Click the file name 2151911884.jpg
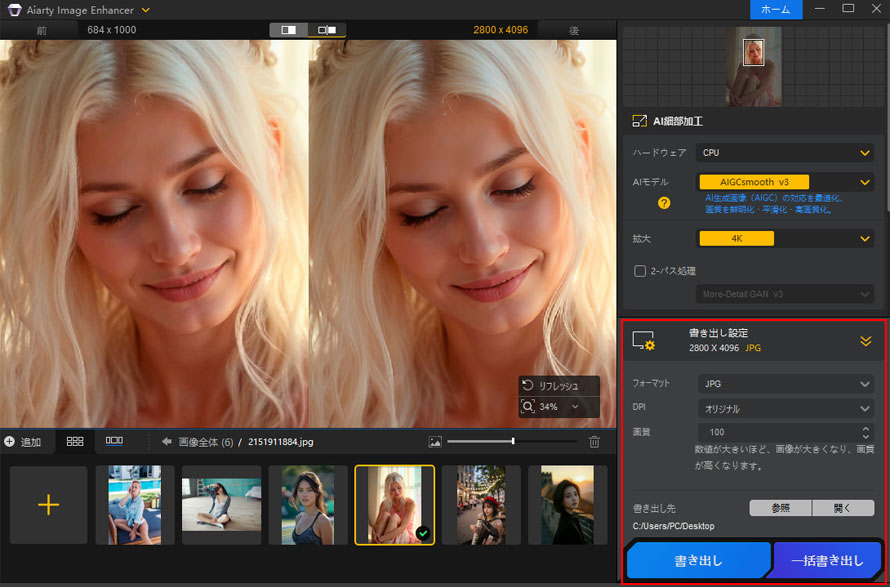This screenshot has height=587, width=890. [x=280, y=442]
